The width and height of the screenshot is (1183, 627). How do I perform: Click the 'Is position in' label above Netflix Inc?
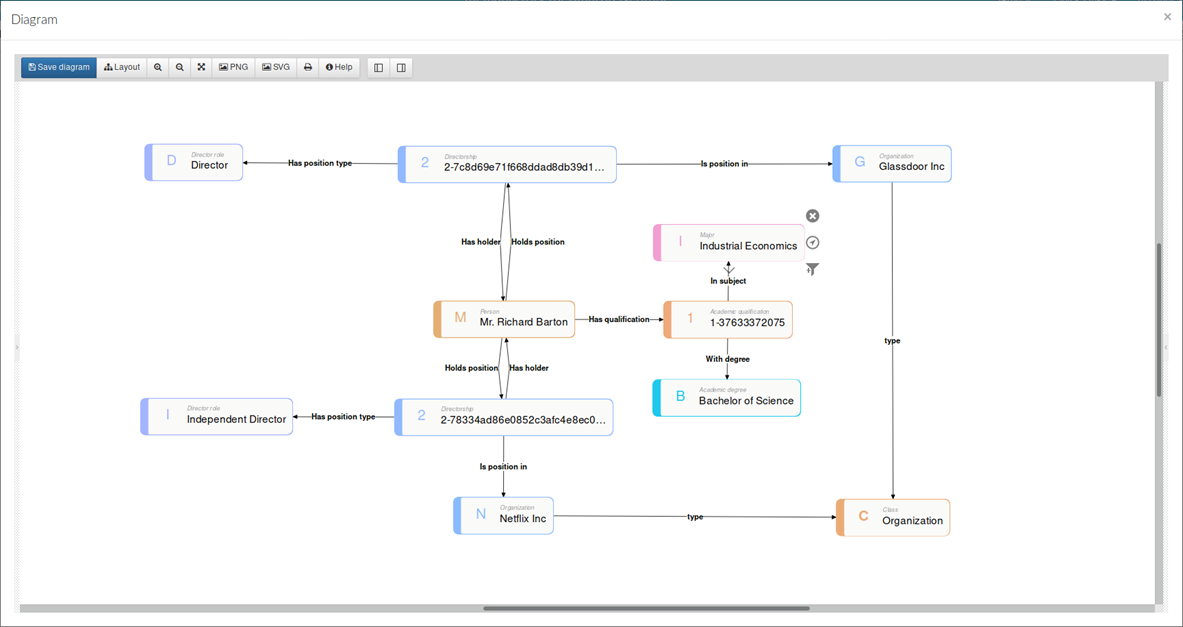coord(503,467)
